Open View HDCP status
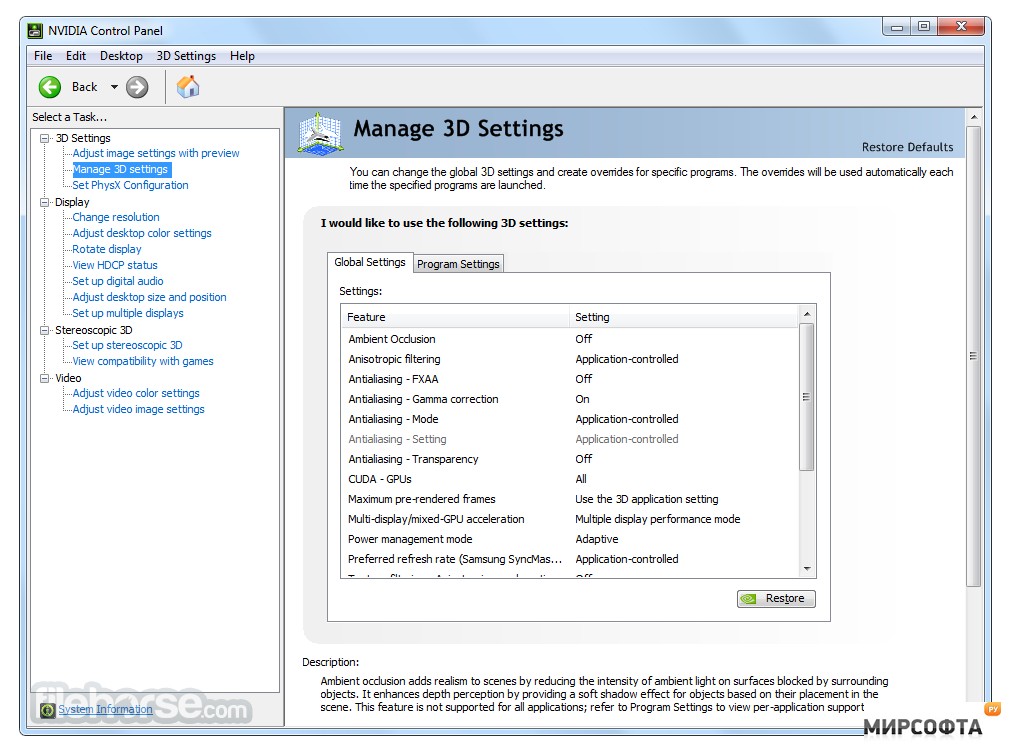The image size is (1011, 754). (x=115, y=265)
